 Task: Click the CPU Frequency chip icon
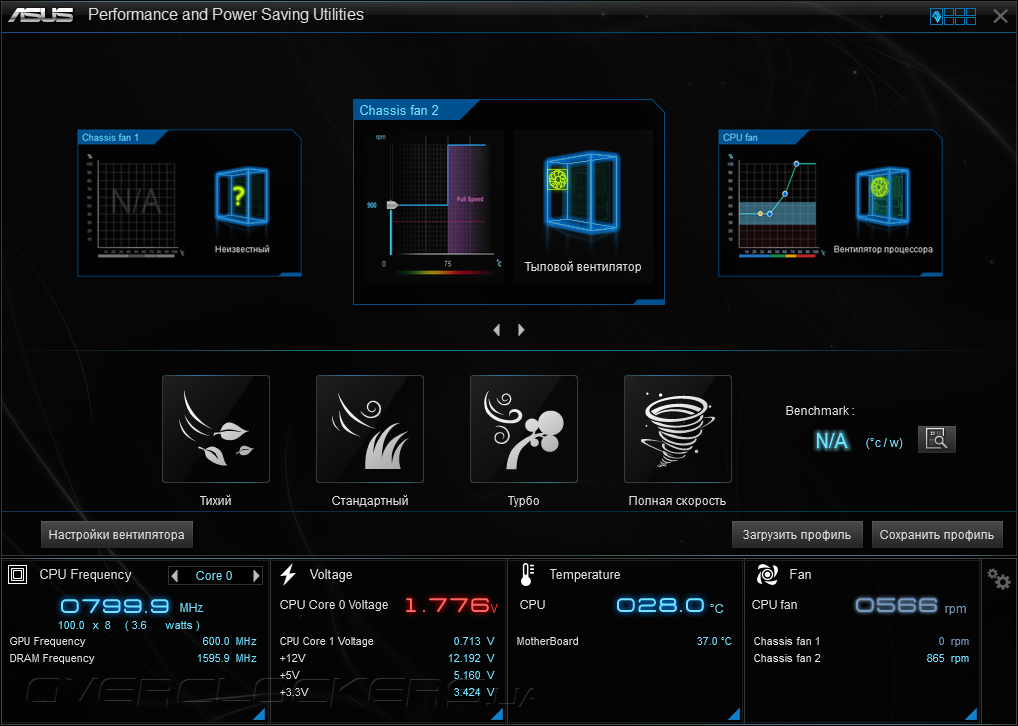[18, 575]
